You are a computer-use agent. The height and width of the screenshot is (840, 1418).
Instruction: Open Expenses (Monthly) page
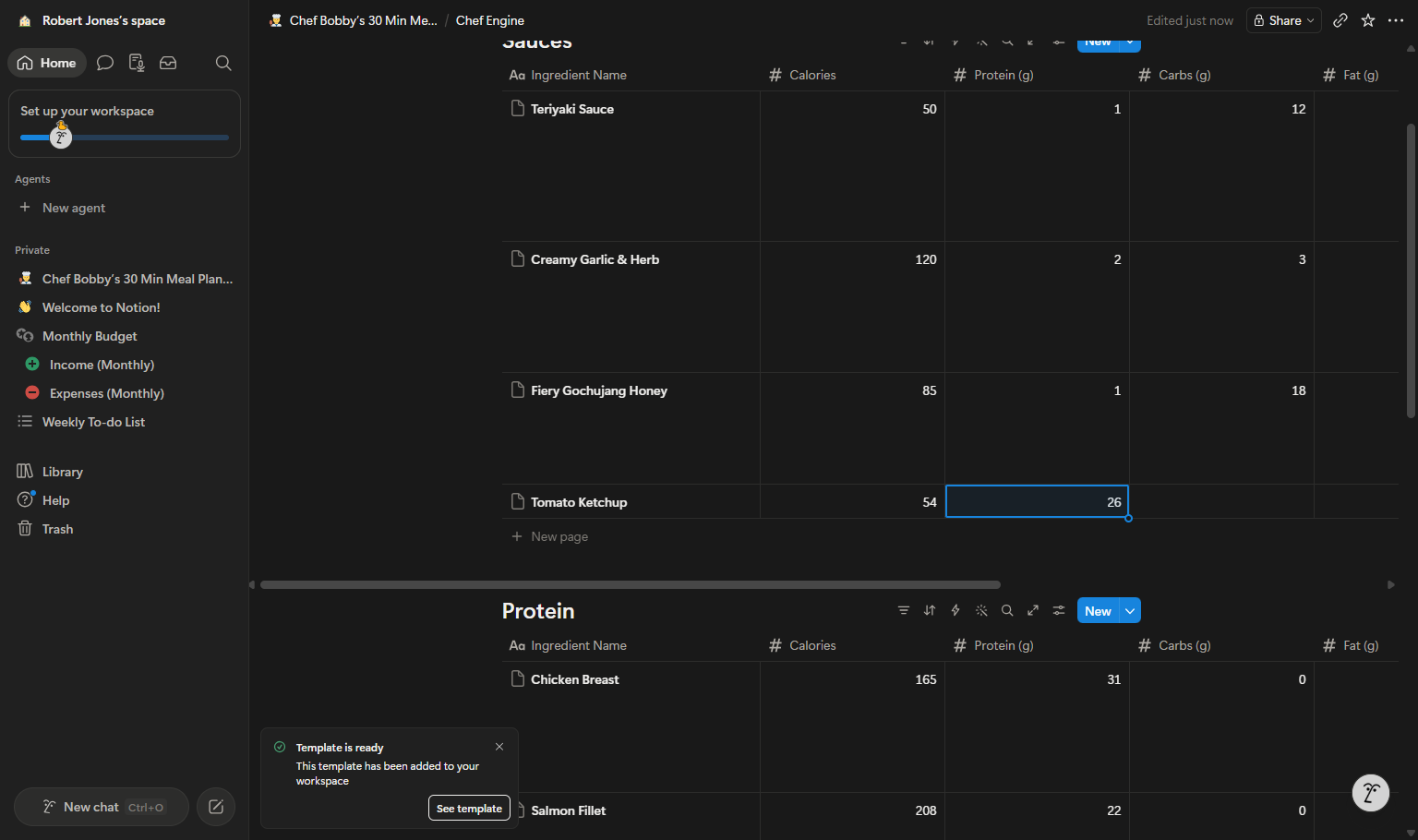click(125, 393)
